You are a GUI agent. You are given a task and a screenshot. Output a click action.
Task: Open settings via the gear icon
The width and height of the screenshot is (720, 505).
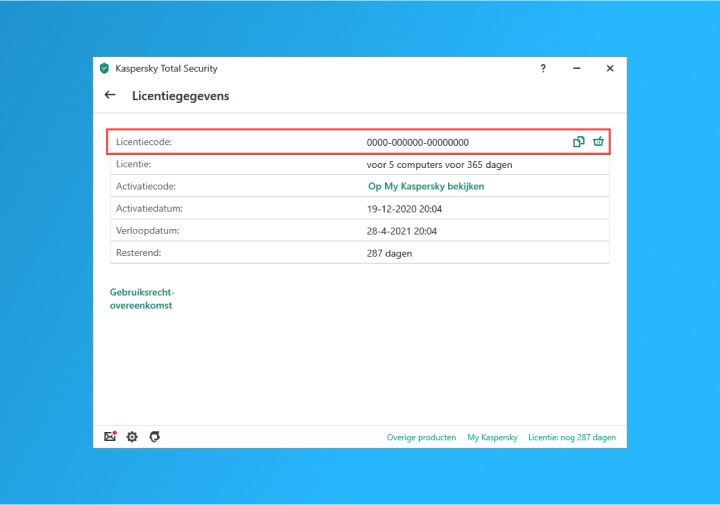[132, 437]
